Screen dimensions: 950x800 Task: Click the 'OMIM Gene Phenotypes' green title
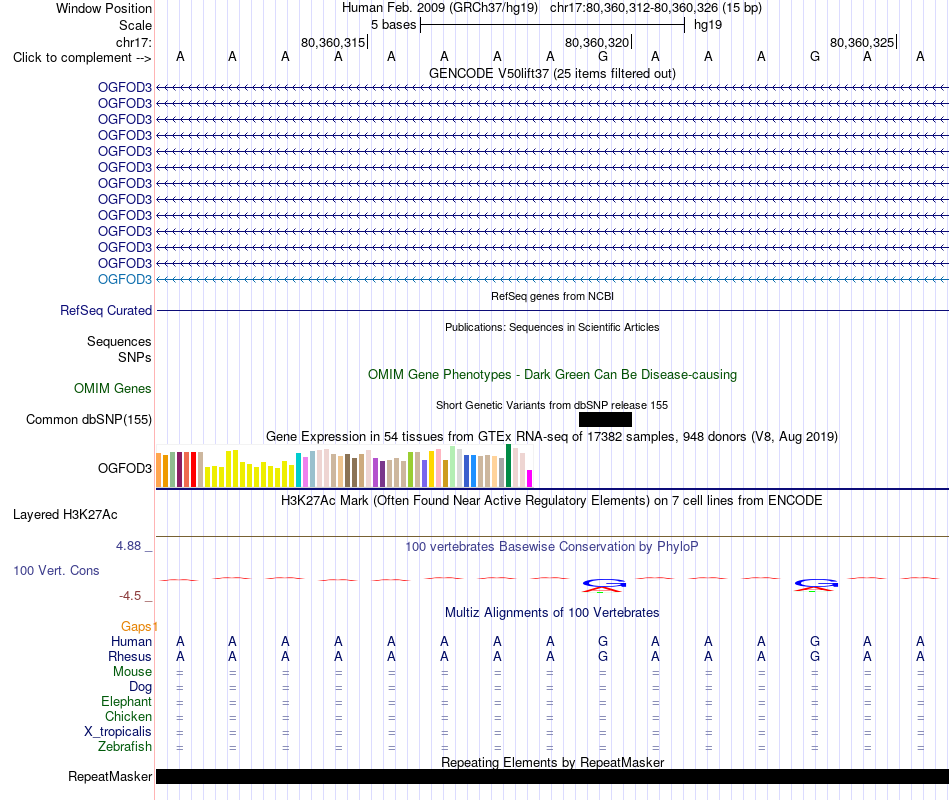pos(552,375)
